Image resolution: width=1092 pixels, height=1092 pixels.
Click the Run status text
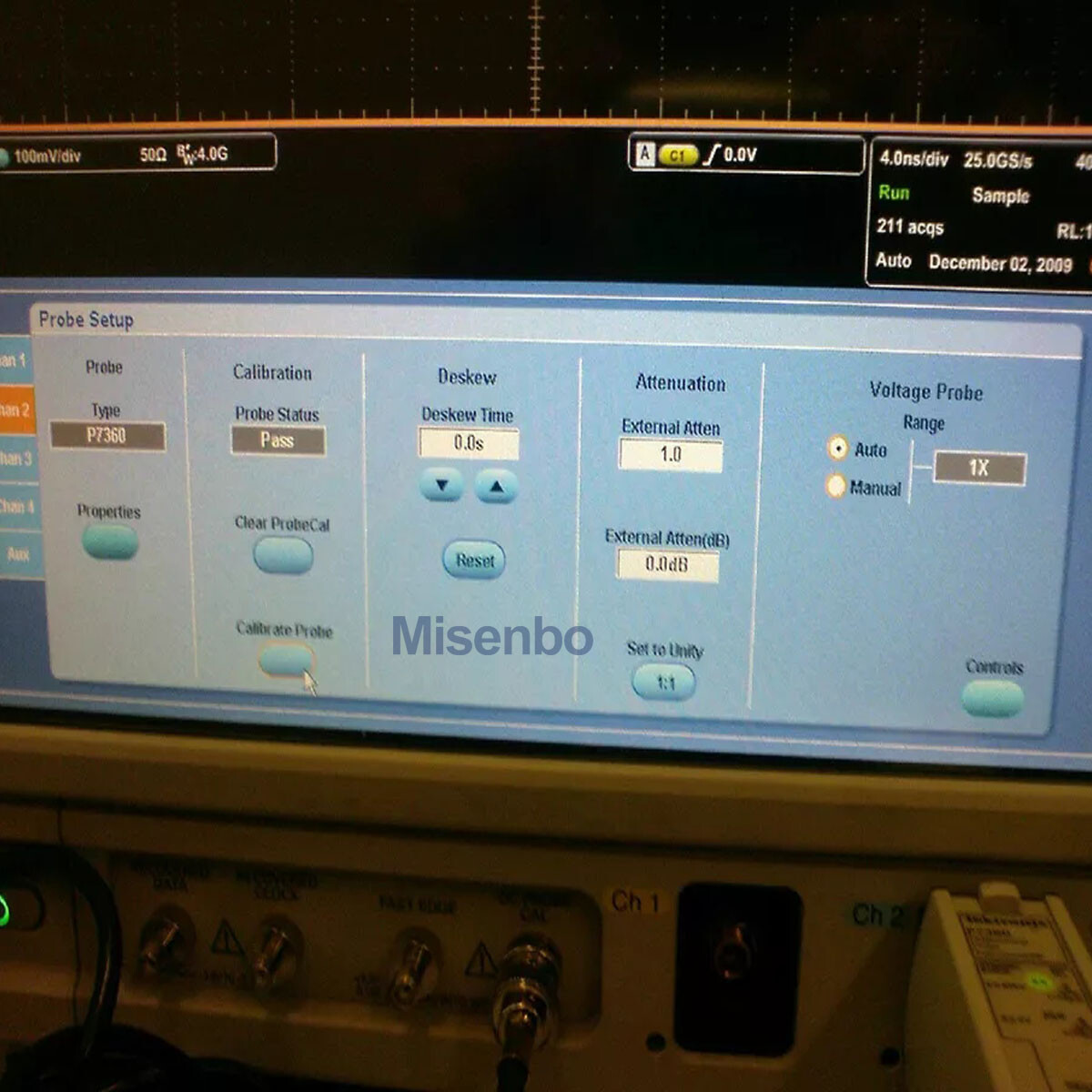[x=894, y=193]
